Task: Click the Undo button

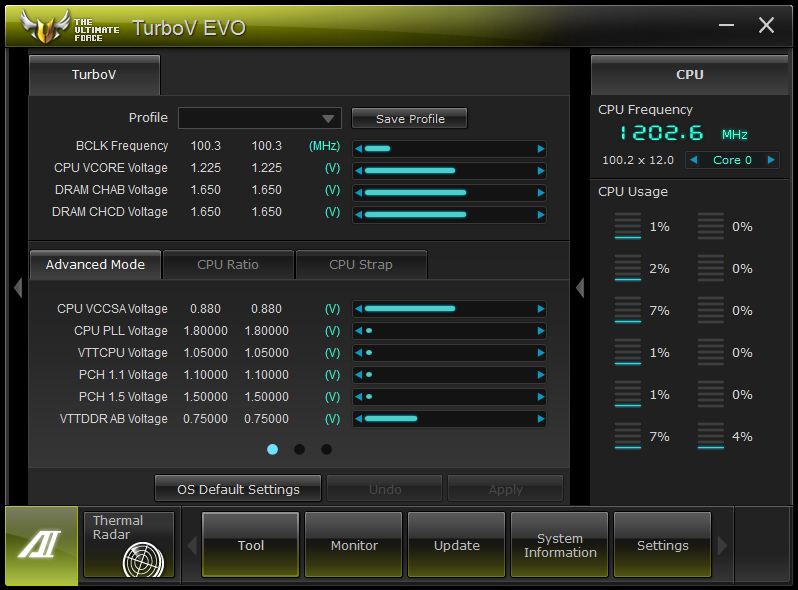Action: point(385,489)
